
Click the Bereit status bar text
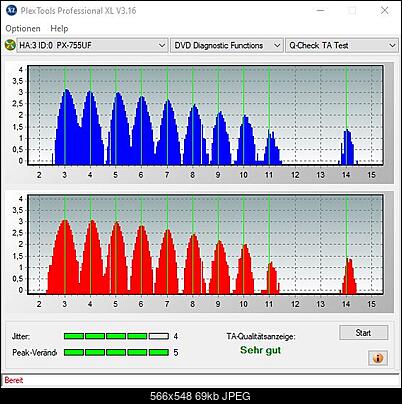pos(14,380)
